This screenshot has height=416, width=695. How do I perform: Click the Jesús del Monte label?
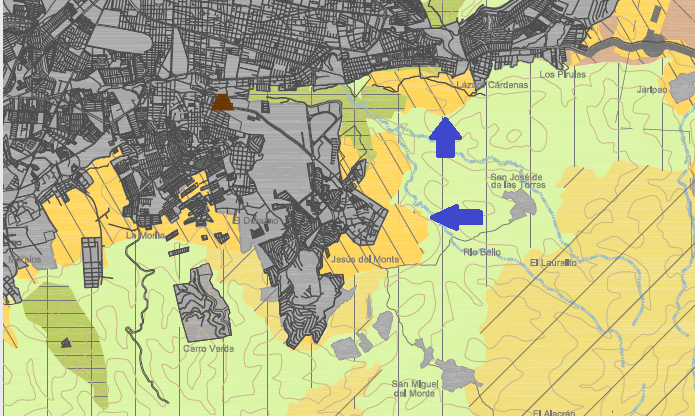coord(364,259)
